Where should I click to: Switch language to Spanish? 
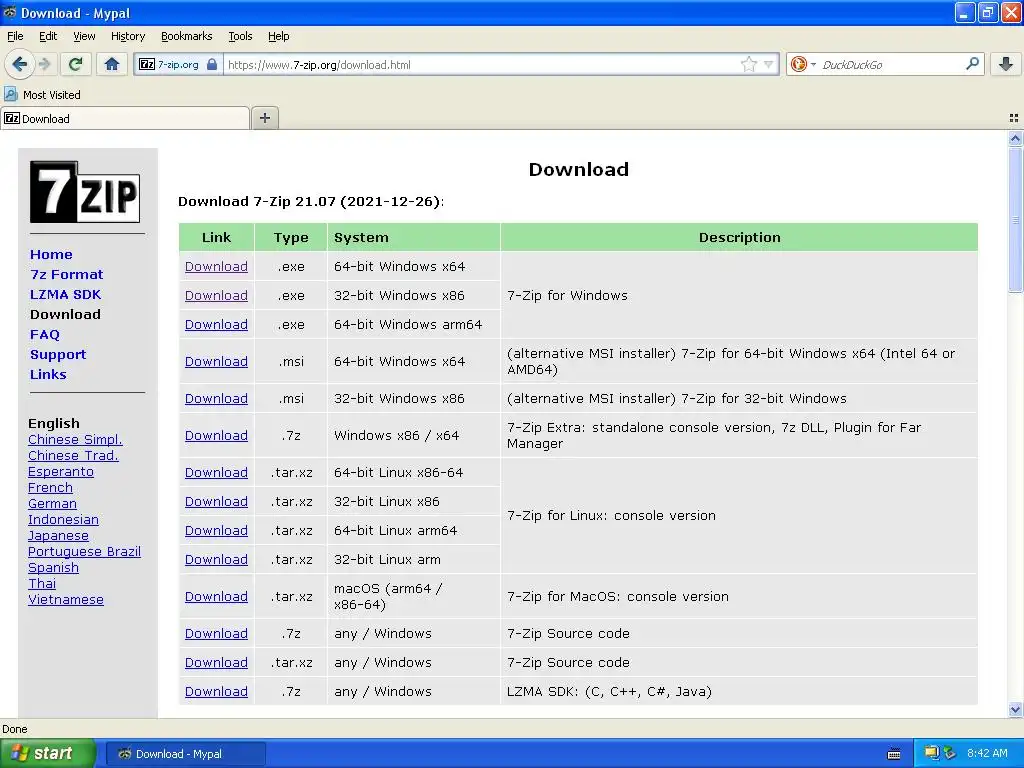tap(53, 568)
